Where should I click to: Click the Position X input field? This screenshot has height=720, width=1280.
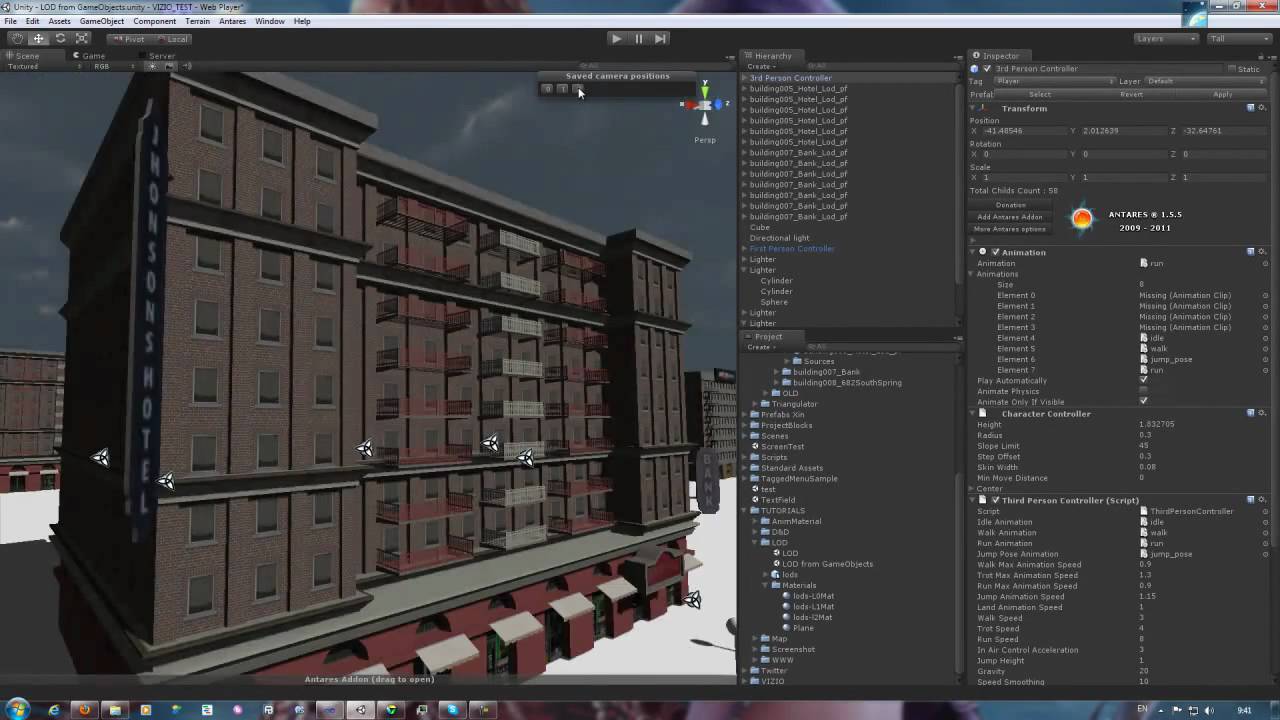point(1023,131)
